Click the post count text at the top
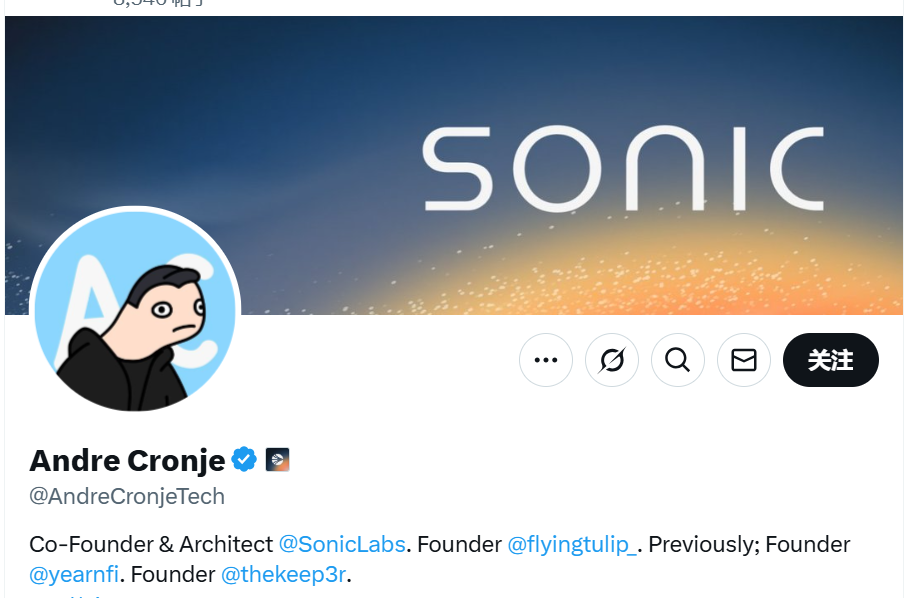924x598 pixels. 160,4
